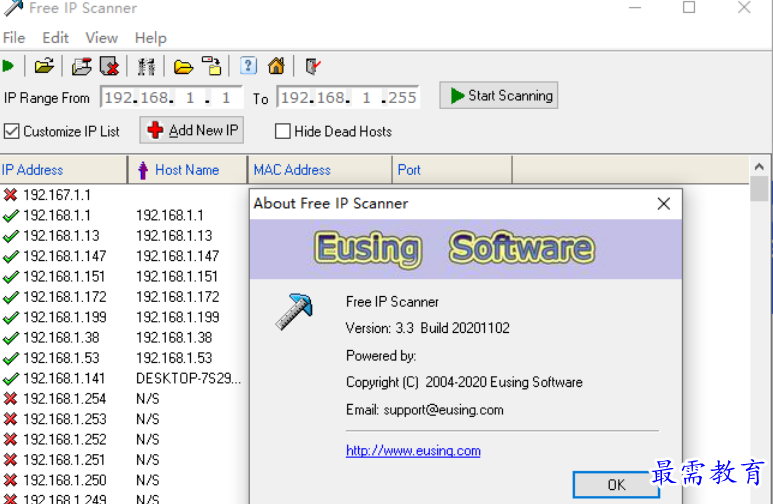The height and width of the screenshot is (504, 773).
Task: Click the delete results icon with red X
Action: (109, 66)
